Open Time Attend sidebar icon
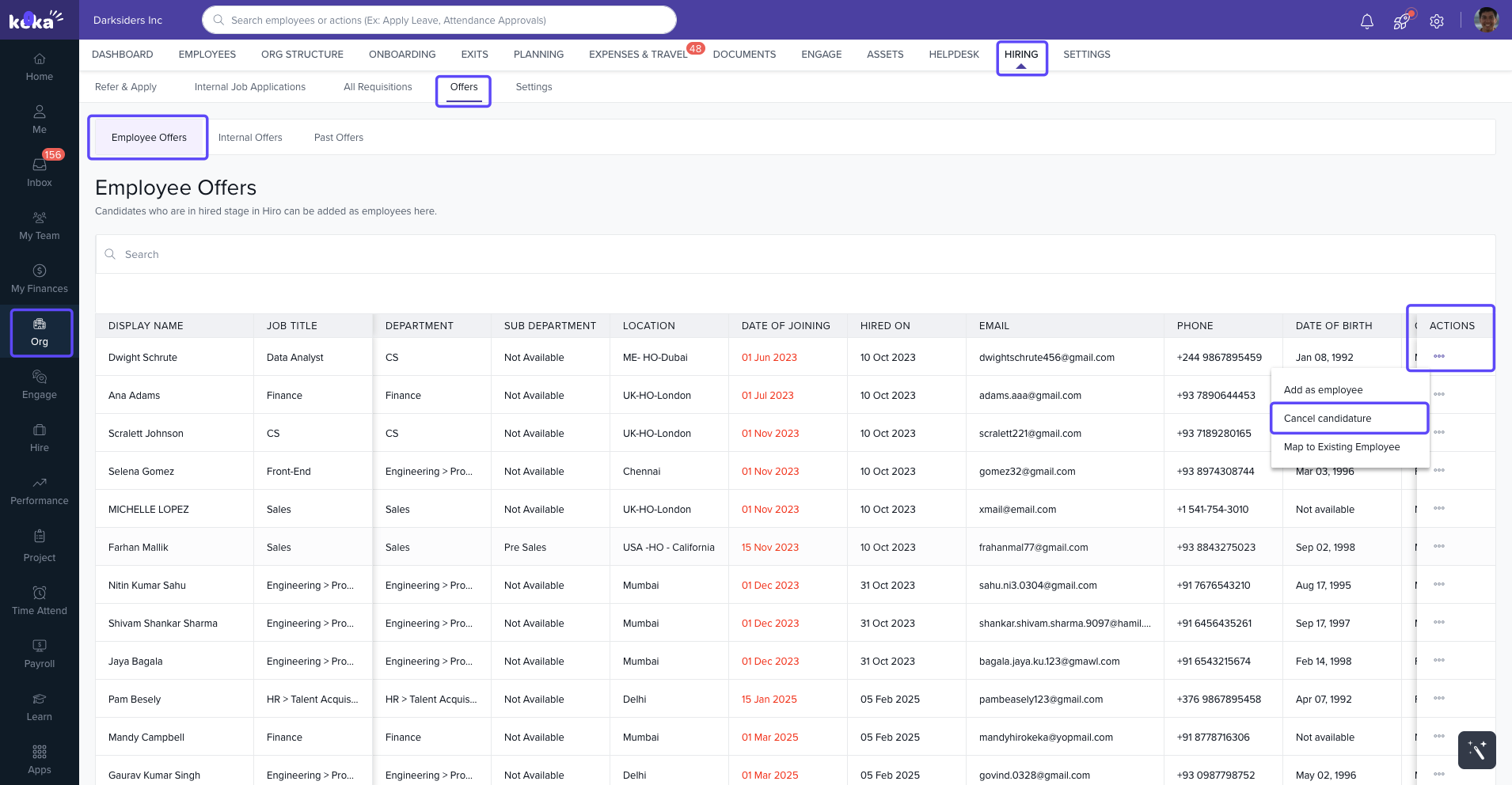This screenshot has height=785, width=1512. click(x=40, y=601)
